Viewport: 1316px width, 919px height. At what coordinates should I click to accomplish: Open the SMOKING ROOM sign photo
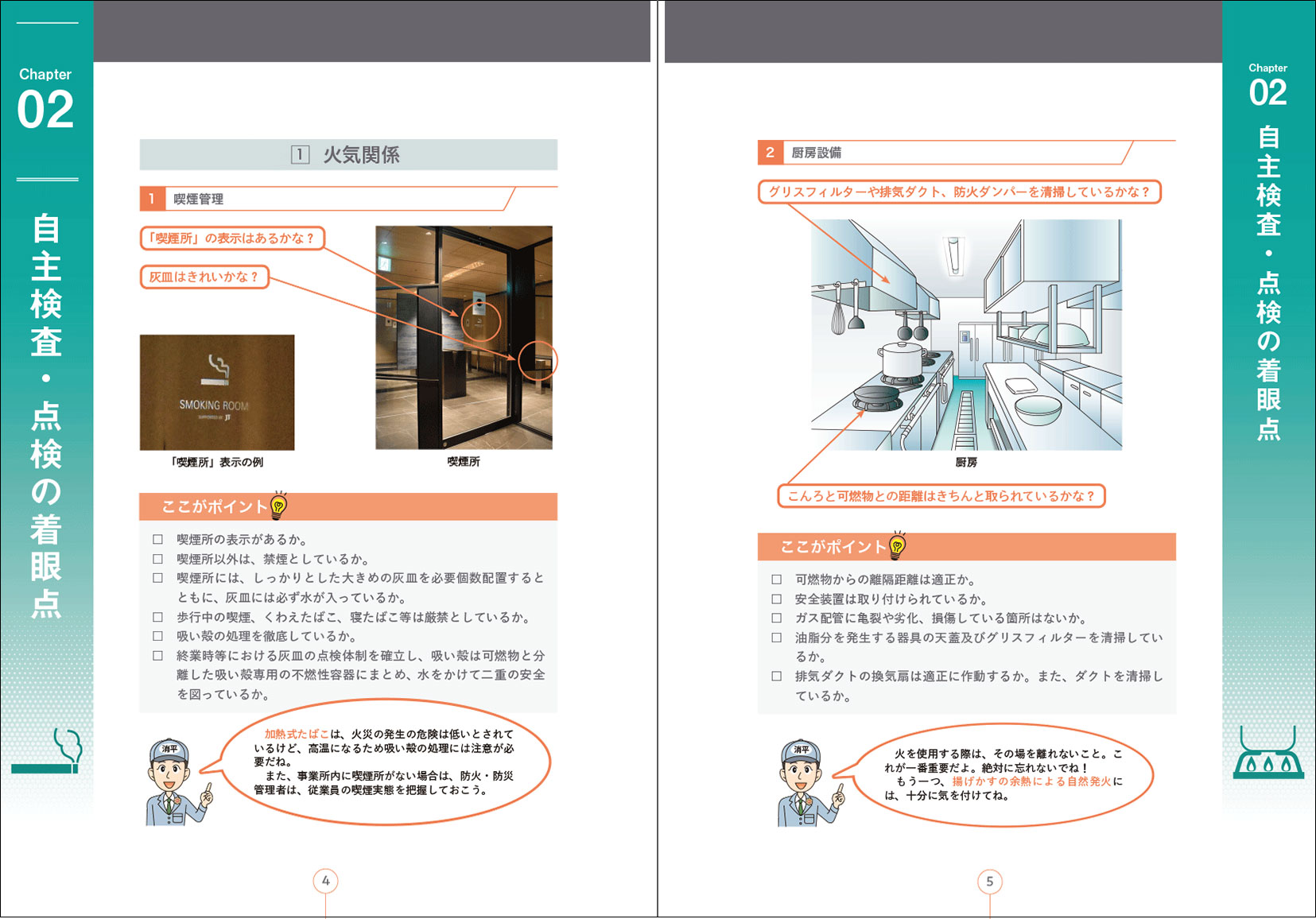[217, 393]
